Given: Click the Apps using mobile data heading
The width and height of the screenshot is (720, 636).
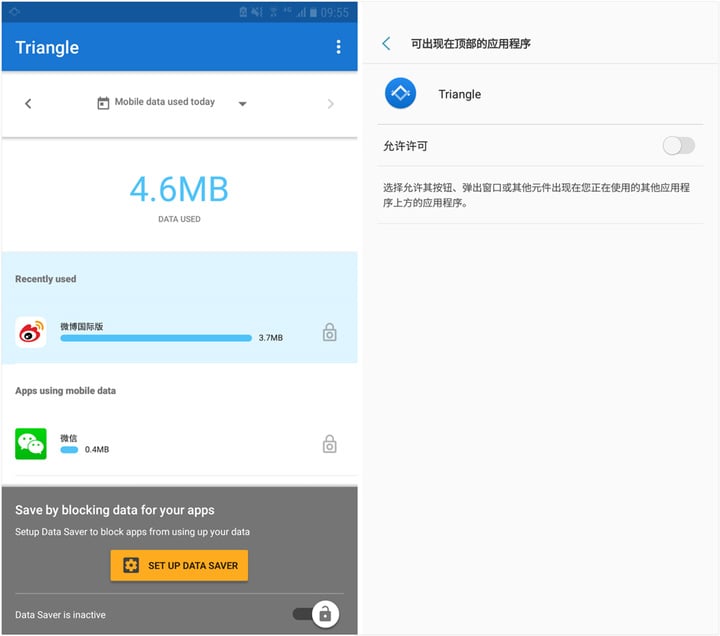Looking at the screenshot, I should point(65,391).
